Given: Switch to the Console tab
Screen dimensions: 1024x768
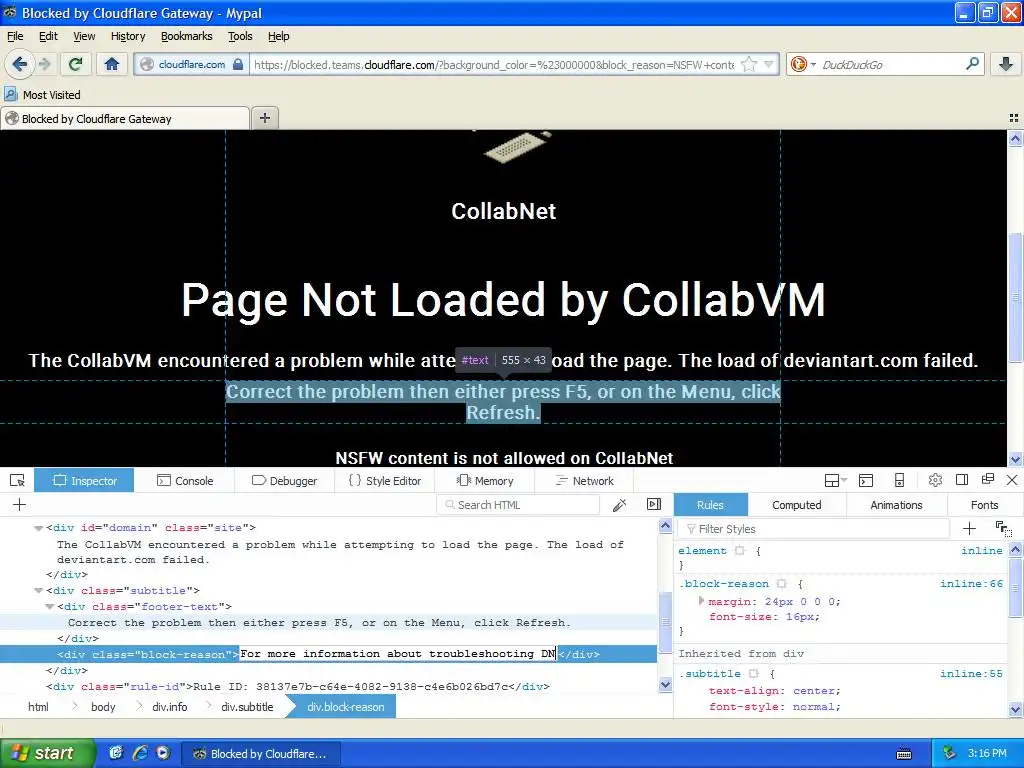Looking at the screenshot, I should (185, 481).
